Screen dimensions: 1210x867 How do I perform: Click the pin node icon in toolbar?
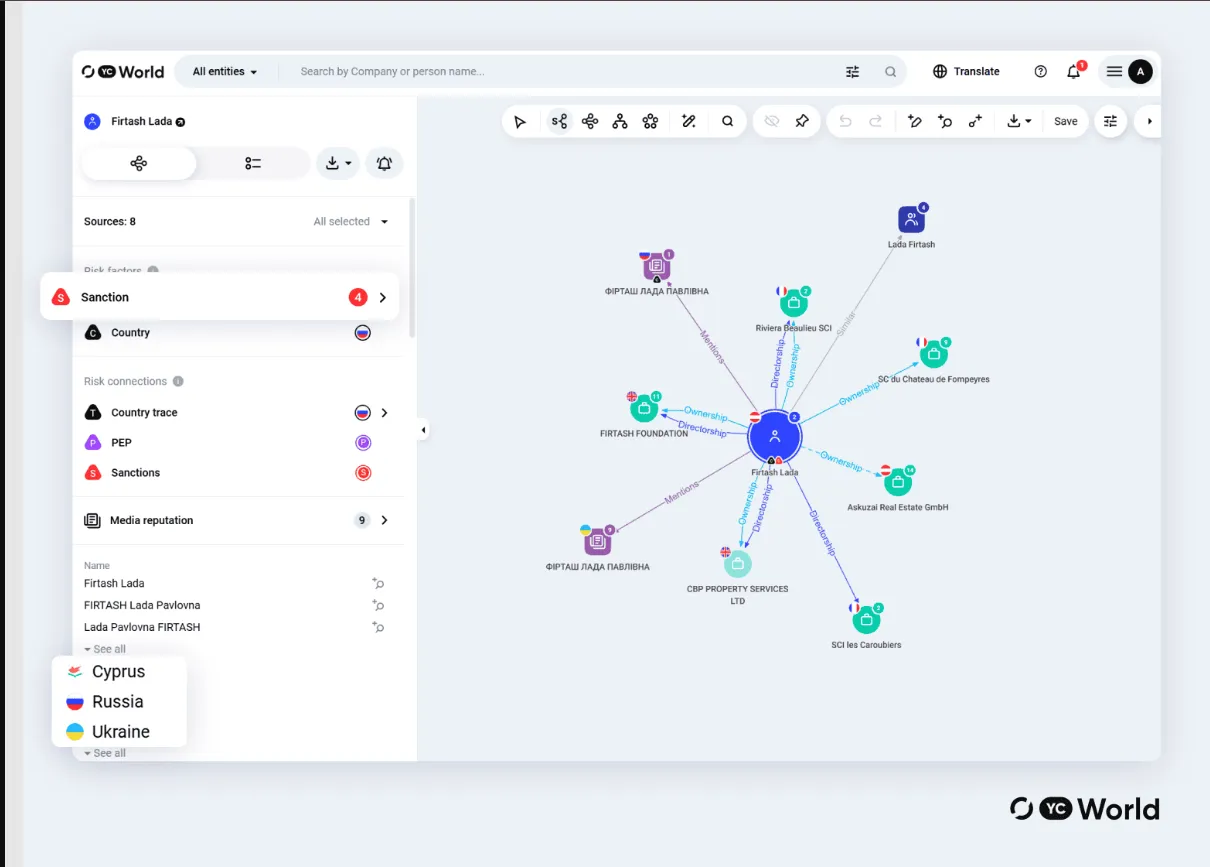pyautogui.click(x=802, y=121)
